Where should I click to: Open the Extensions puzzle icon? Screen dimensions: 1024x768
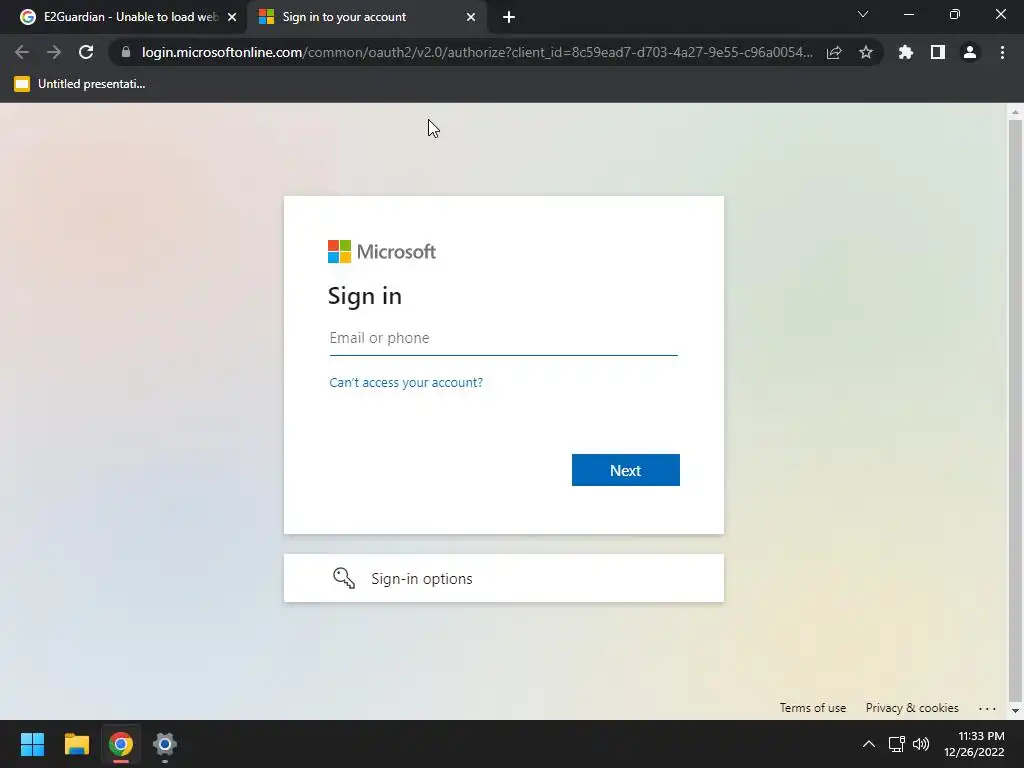[906, 52]
